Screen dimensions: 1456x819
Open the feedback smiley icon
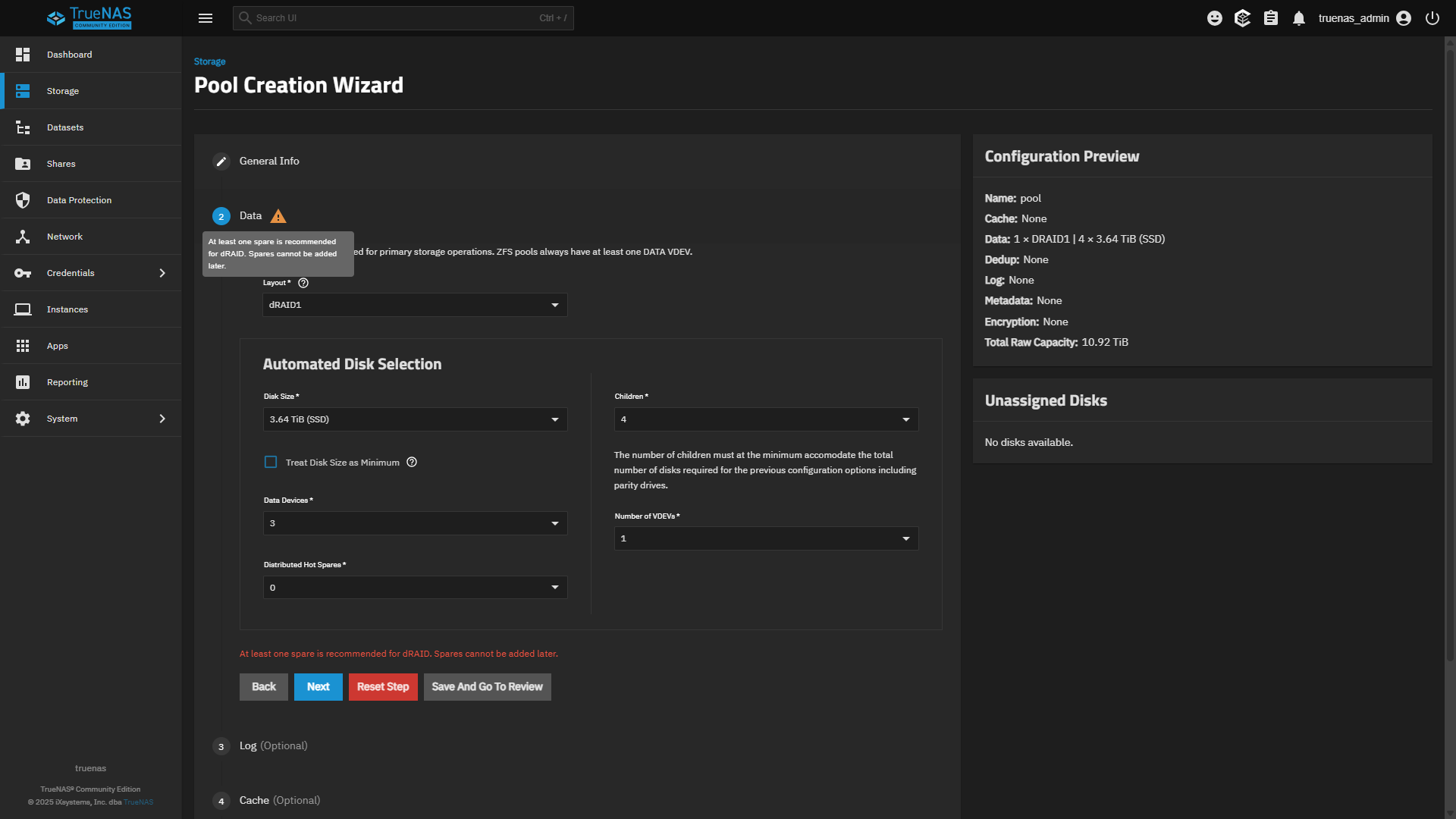tap(1214, 18)
